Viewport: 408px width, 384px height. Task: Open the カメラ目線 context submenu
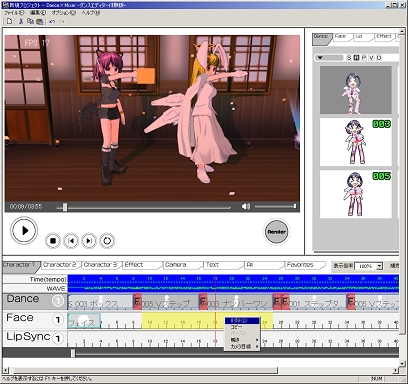[x=242, y=347]
